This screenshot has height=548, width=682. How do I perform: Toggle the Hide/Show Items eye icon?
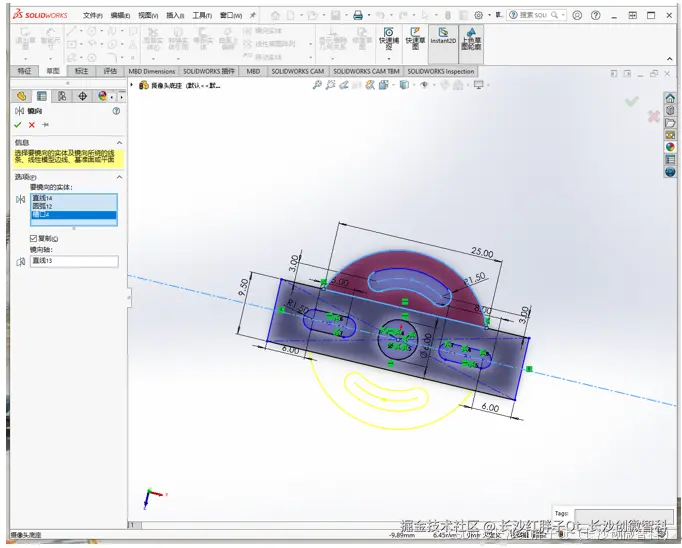tap(424, 85)
